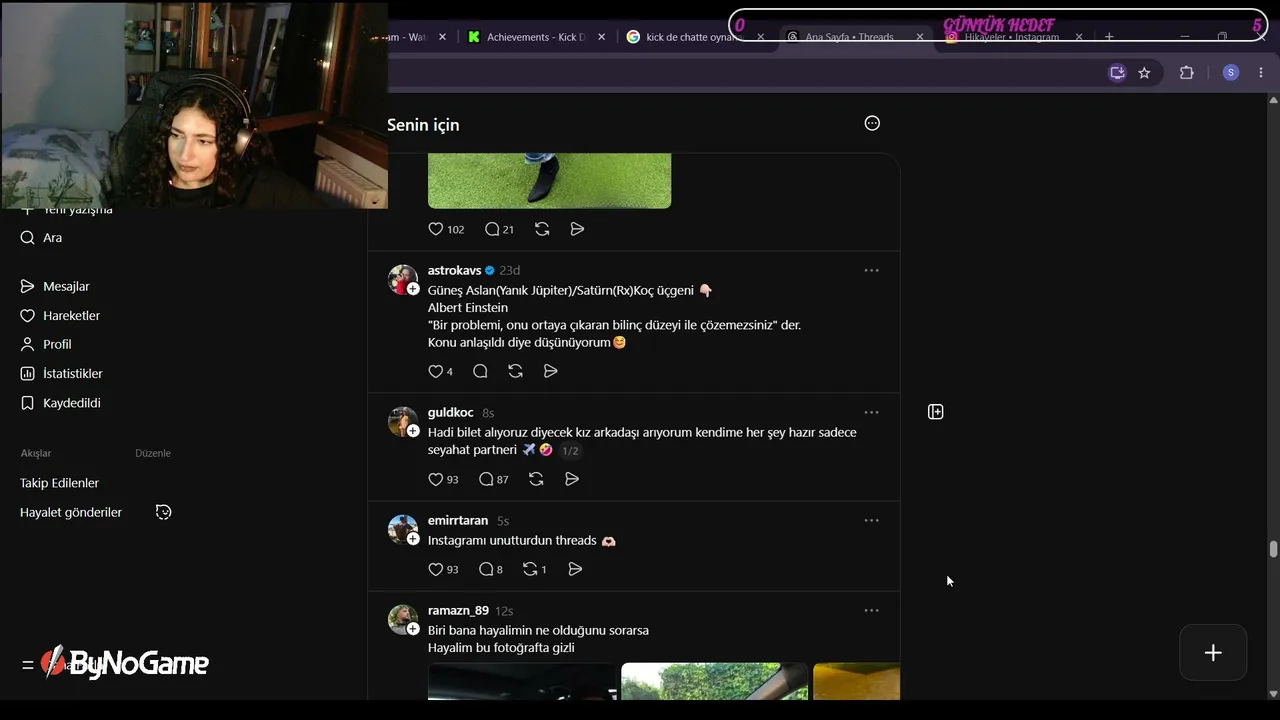Click the floating plus new thread button
This screenshot has width=1280, height=720.
tap(1213, 653)
